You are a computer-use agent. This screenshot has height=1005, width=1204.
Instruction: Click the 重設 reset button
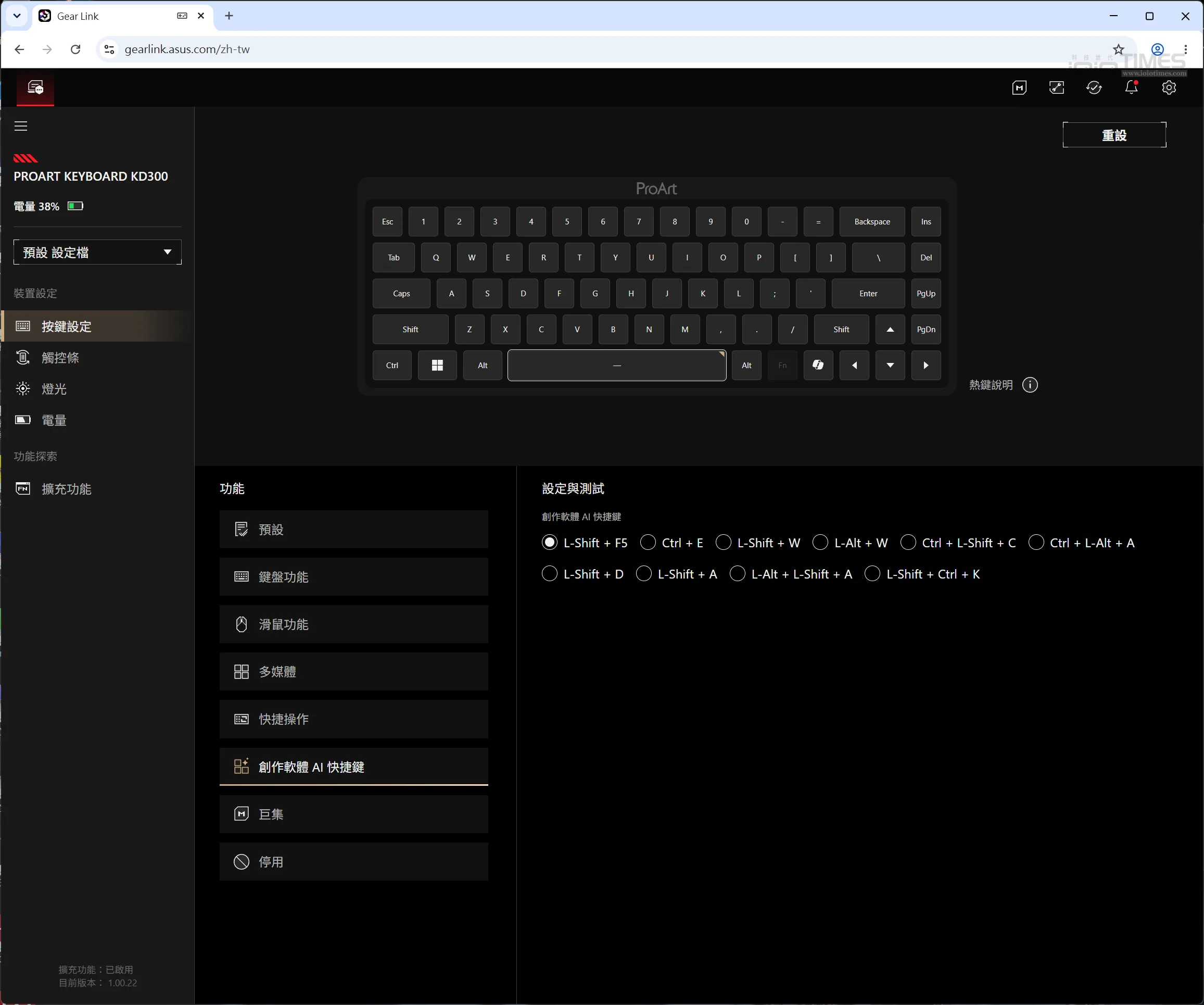tap(1114, 135)
